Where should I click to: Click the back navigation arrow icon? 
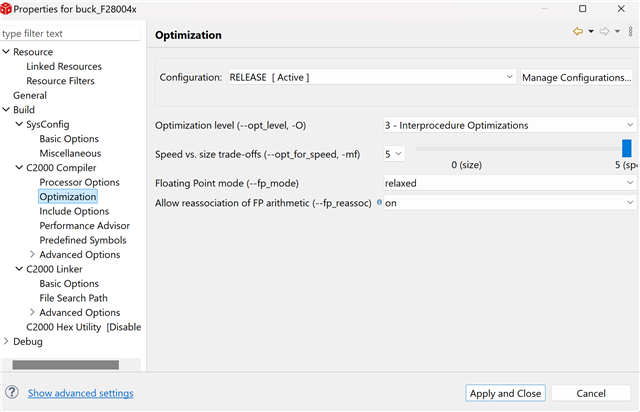[x=578, y=33]
